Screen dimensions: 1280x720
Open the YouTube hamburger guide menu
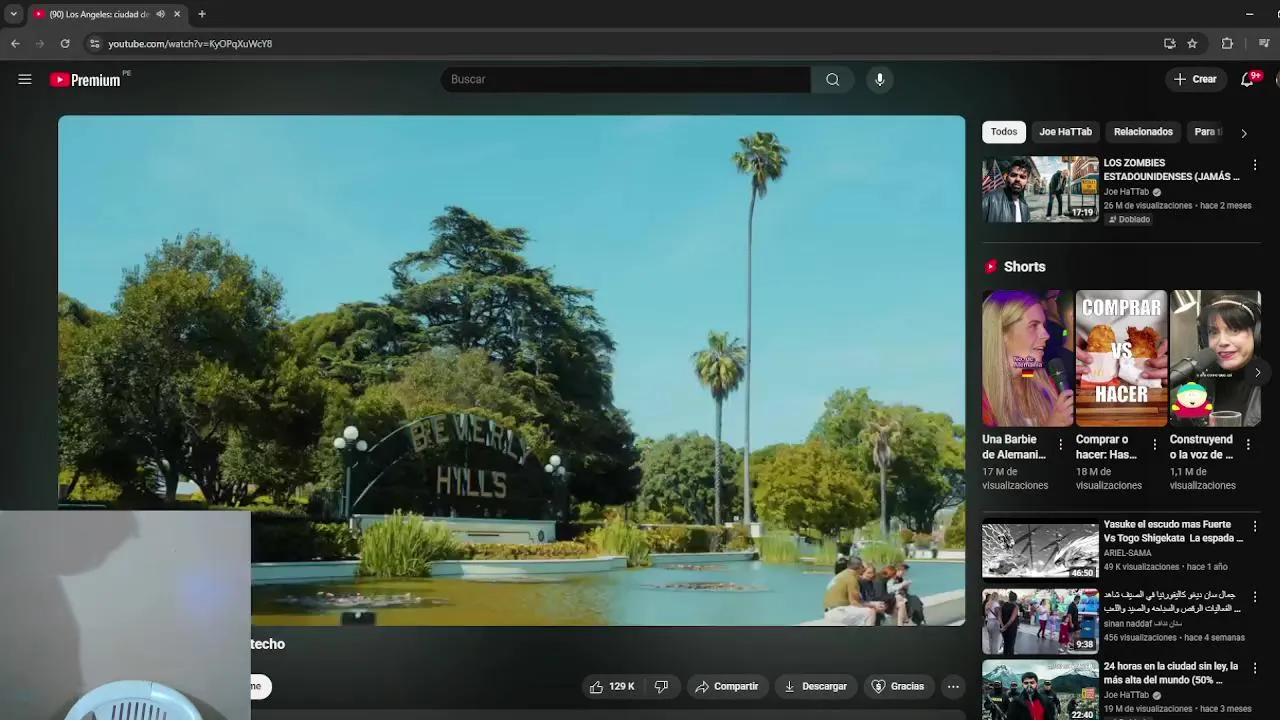pos(25,79)
